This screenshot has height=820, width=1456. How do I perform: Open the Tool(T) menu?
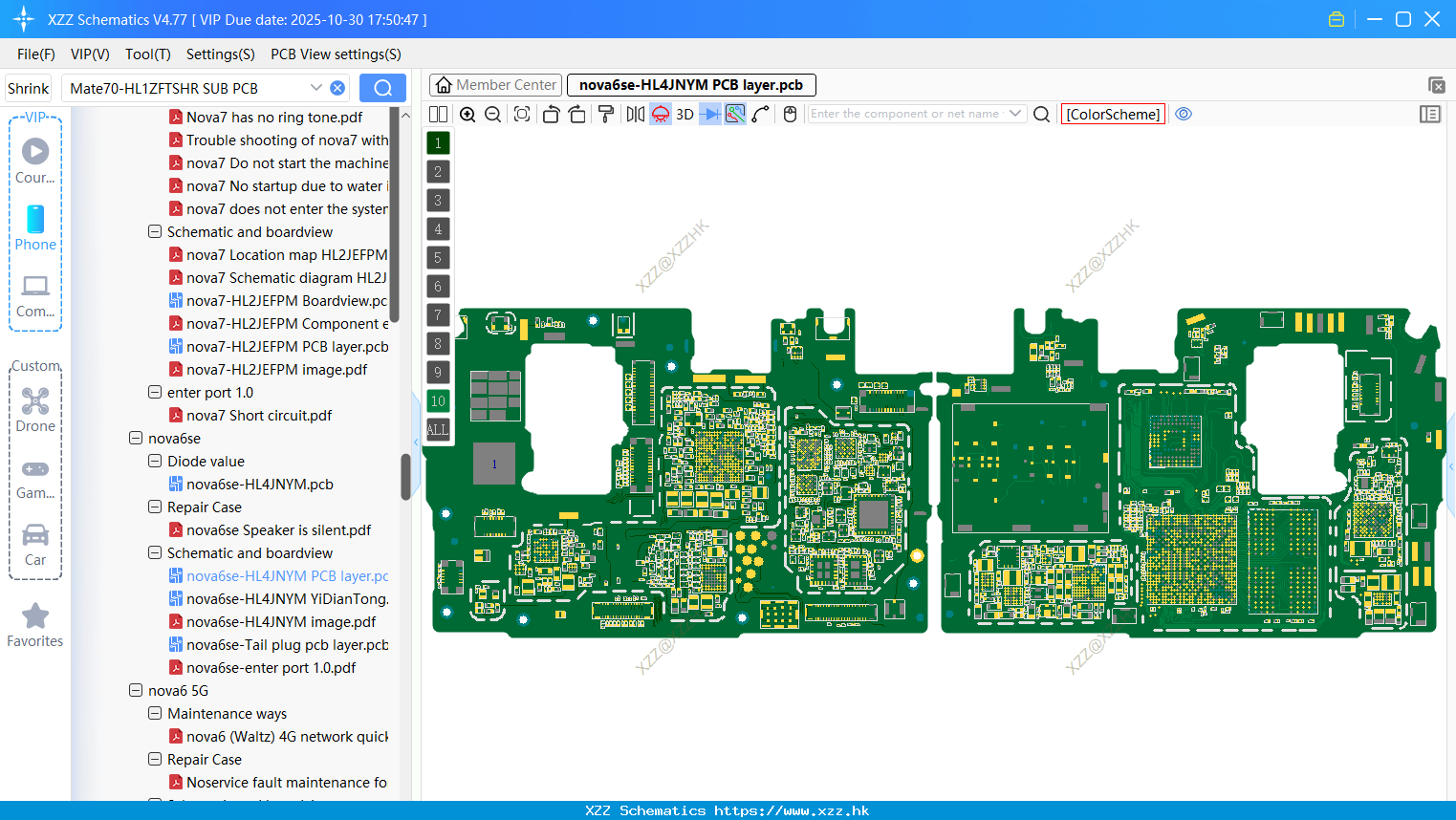click(x=148, y=54)
